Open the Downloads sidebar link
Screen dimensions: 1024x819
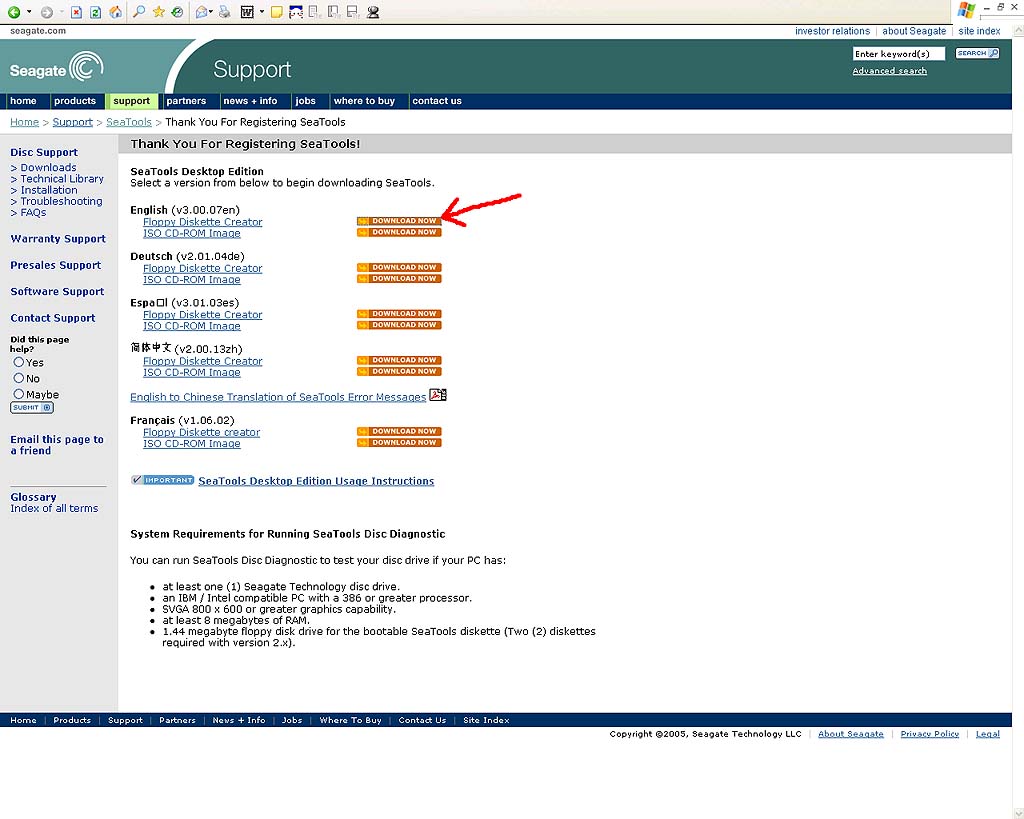click(48, 167)
